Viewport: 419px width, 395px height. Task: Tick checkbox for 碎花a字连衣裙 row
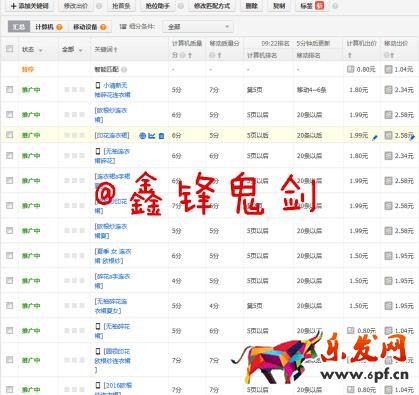tap(10, 280)
